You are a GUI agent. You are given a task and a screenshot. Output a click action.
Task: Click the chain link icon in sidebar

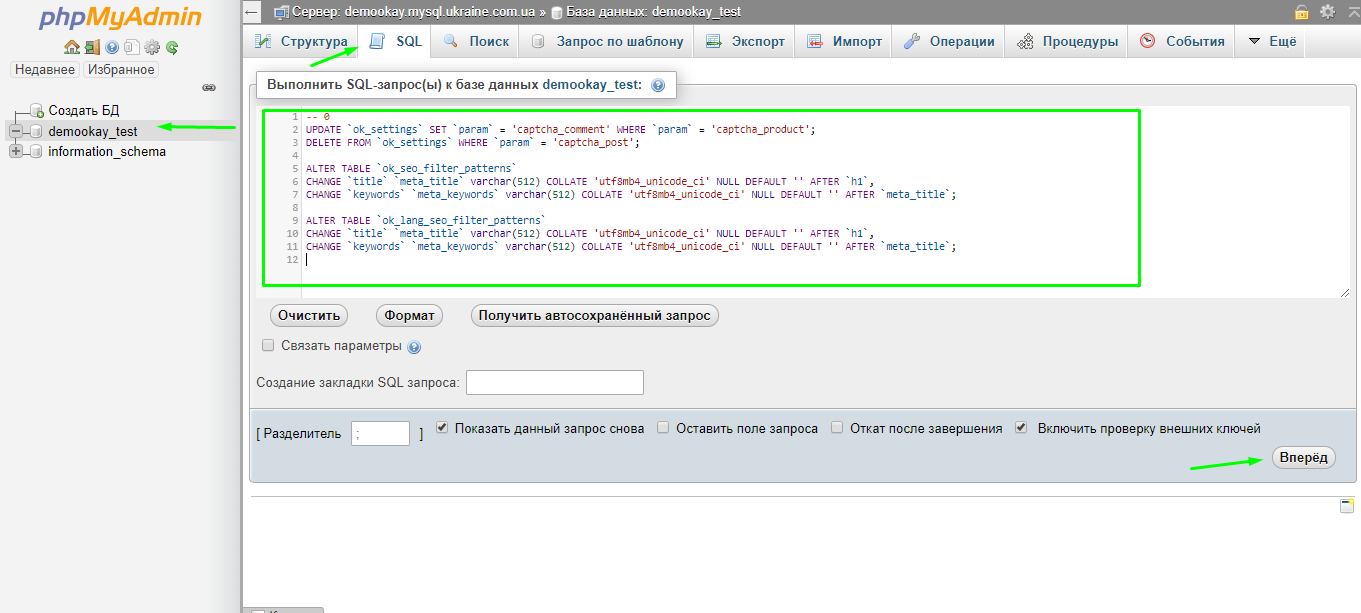click(209, 88)
